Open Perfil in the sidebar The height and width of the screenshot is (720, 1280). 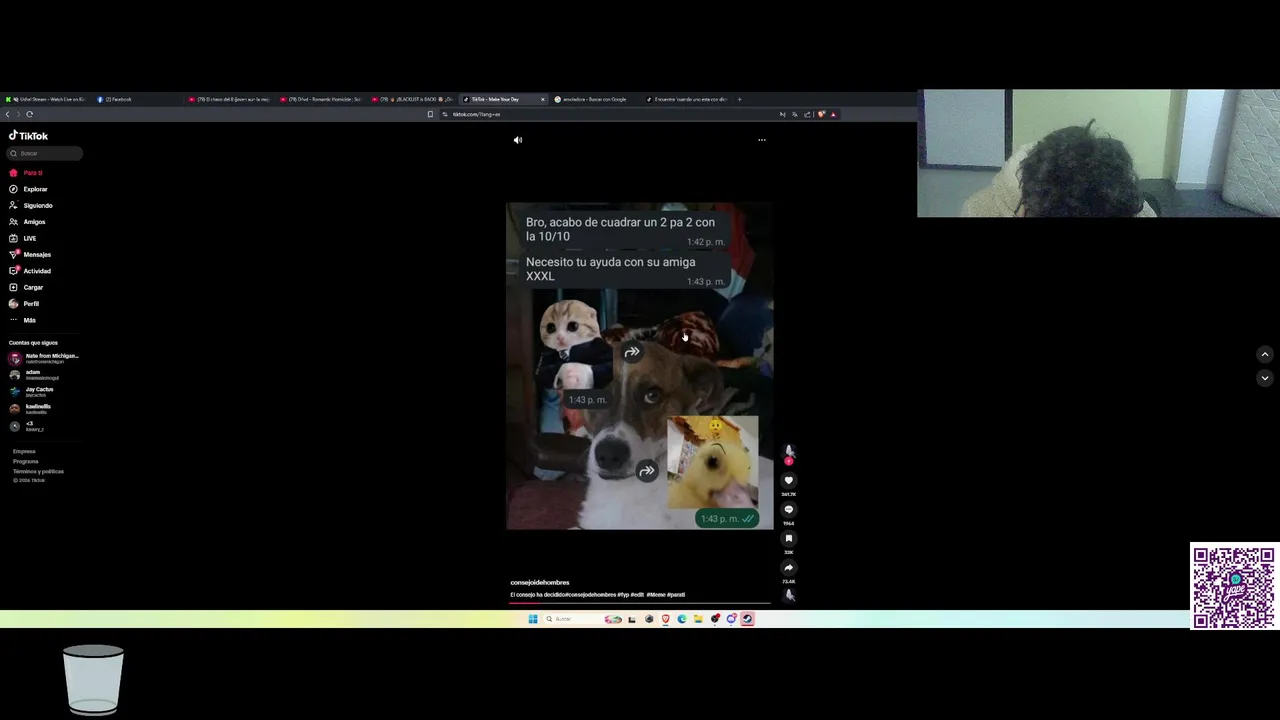tap(25, 303)
